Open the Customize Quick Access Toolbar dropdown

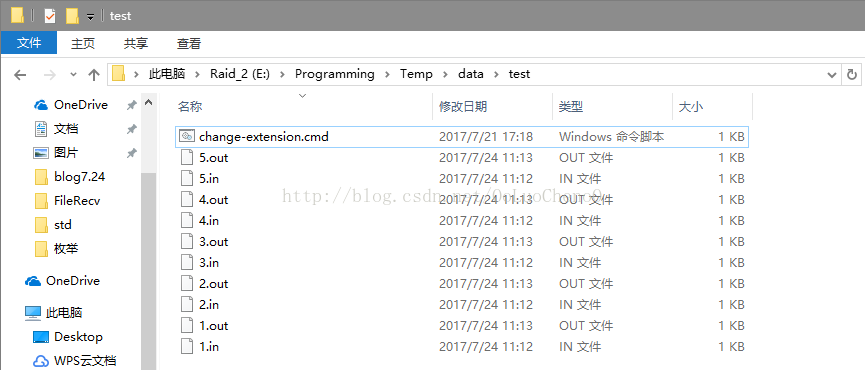point(90,17)
